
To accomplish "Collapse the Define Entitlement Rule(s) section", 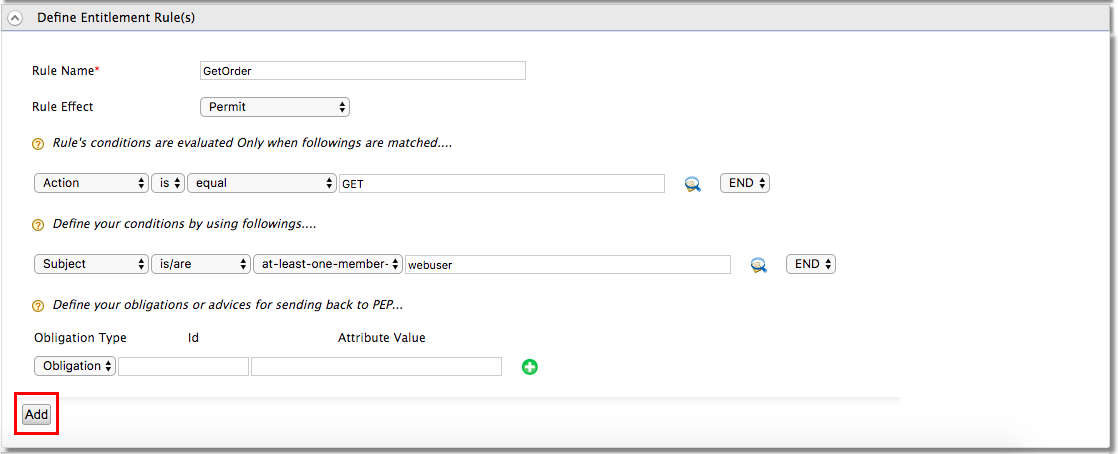I will point(15,18).
